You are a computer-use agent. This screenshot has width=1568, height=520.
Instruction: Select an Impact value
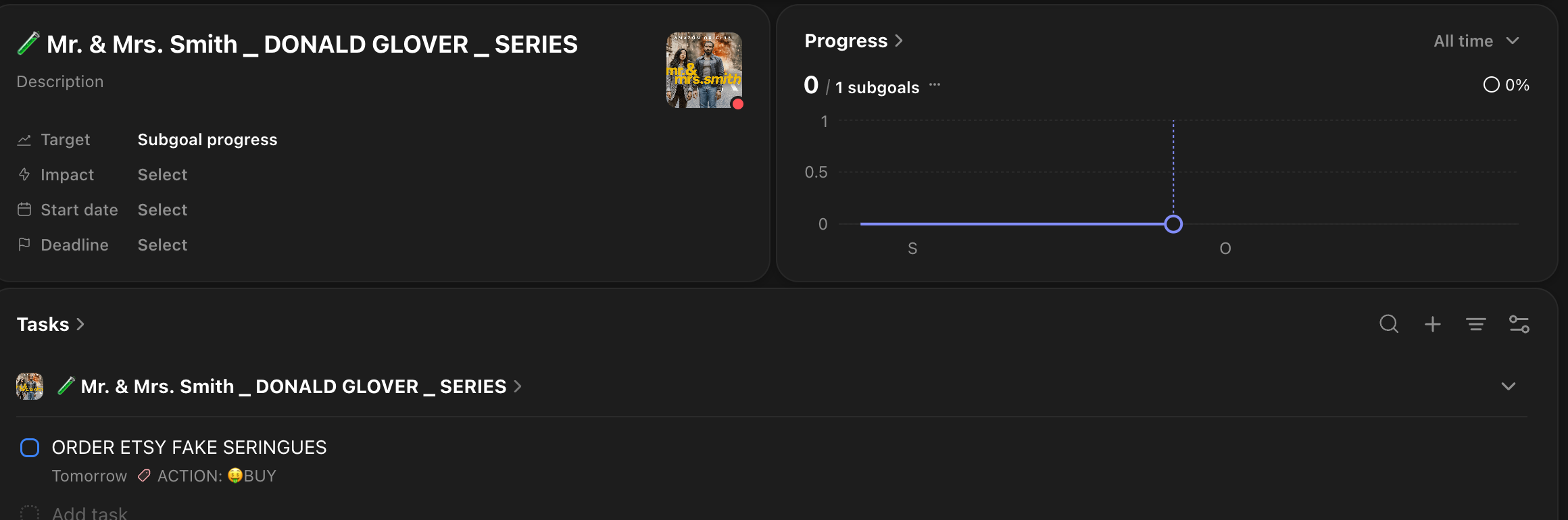pos(162,175)
